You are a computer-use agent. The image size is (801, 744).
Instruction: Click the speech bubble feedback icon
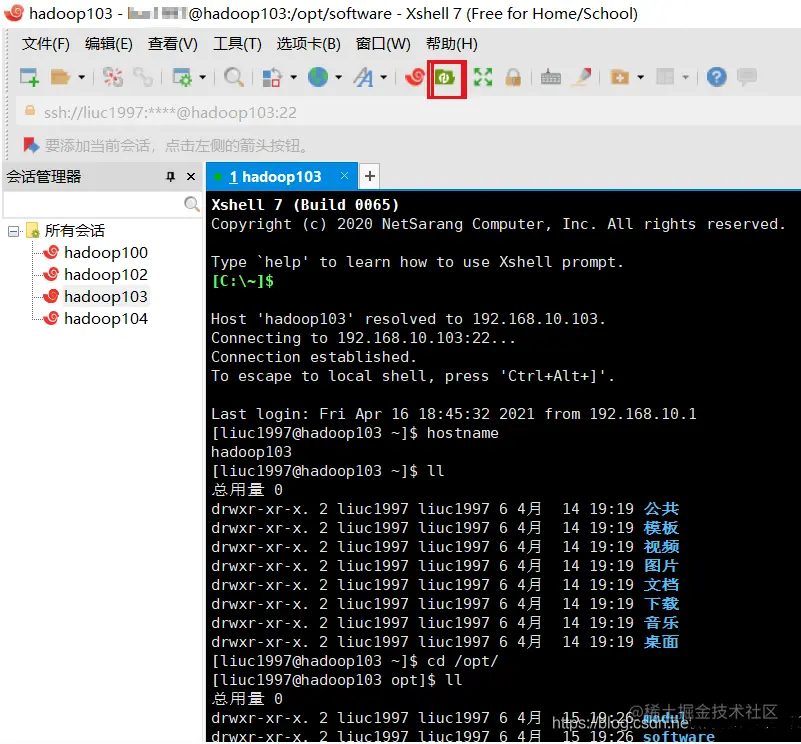coord(747,77)
